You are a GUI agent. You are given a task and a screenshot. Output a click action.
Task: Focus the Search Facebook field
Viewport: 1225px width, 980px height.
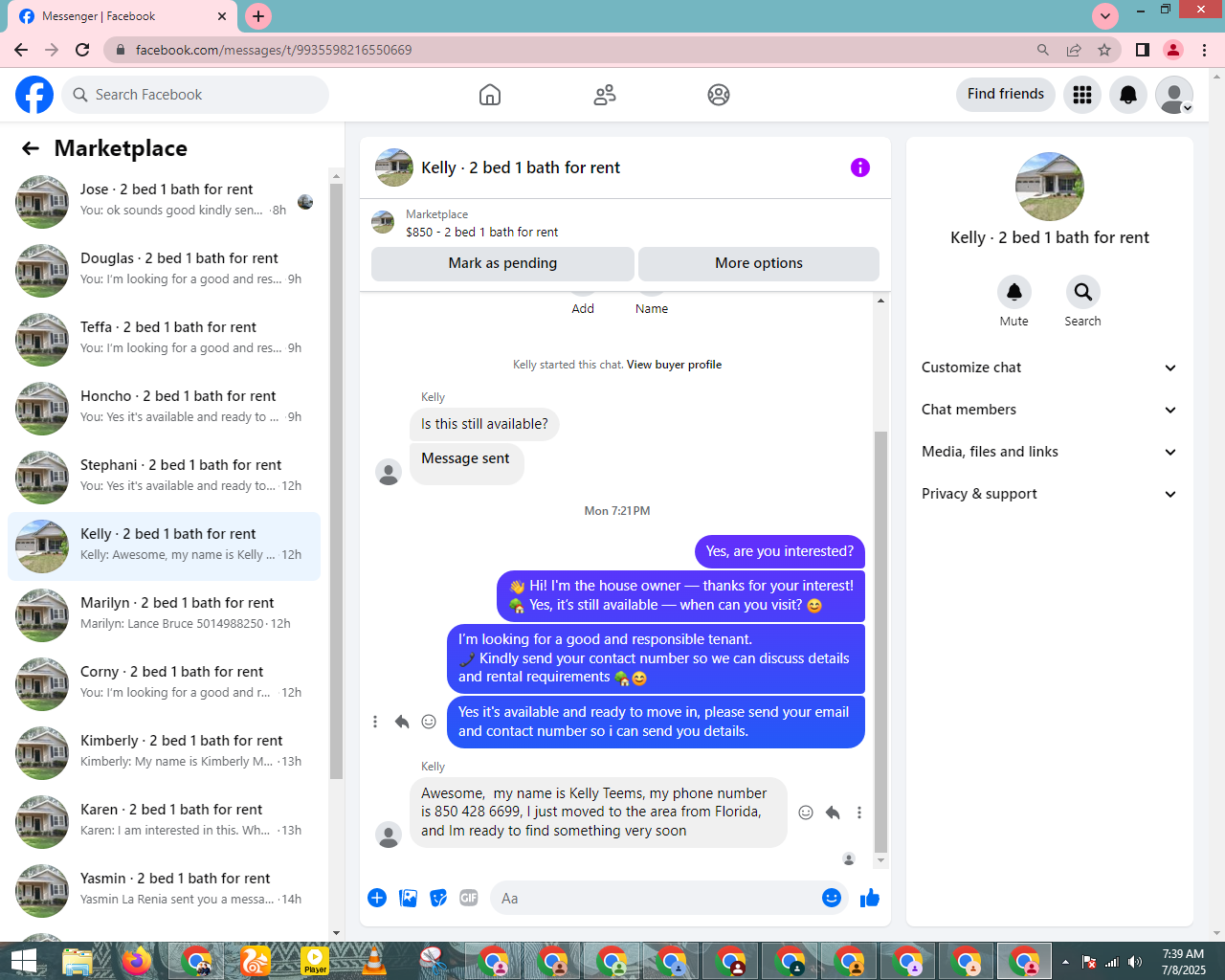click(x=196, y=95)
